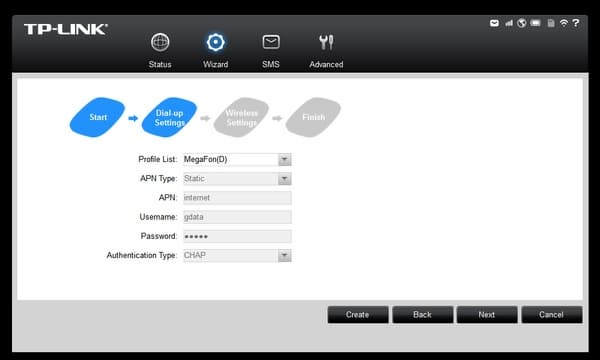The width and height of the screenshot is (600, 360).
Task: Go to the Status page
Action: point(160,50)
